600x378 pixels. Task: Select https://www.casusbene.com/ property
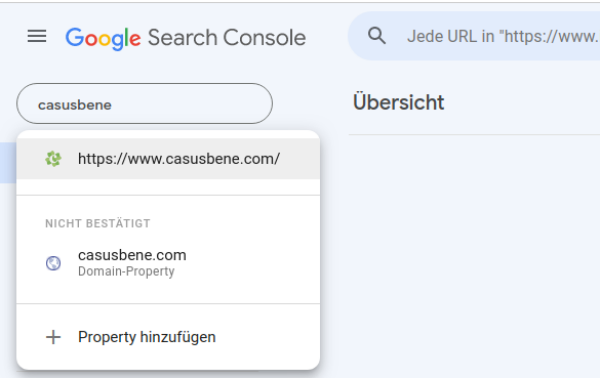(168, 159)
